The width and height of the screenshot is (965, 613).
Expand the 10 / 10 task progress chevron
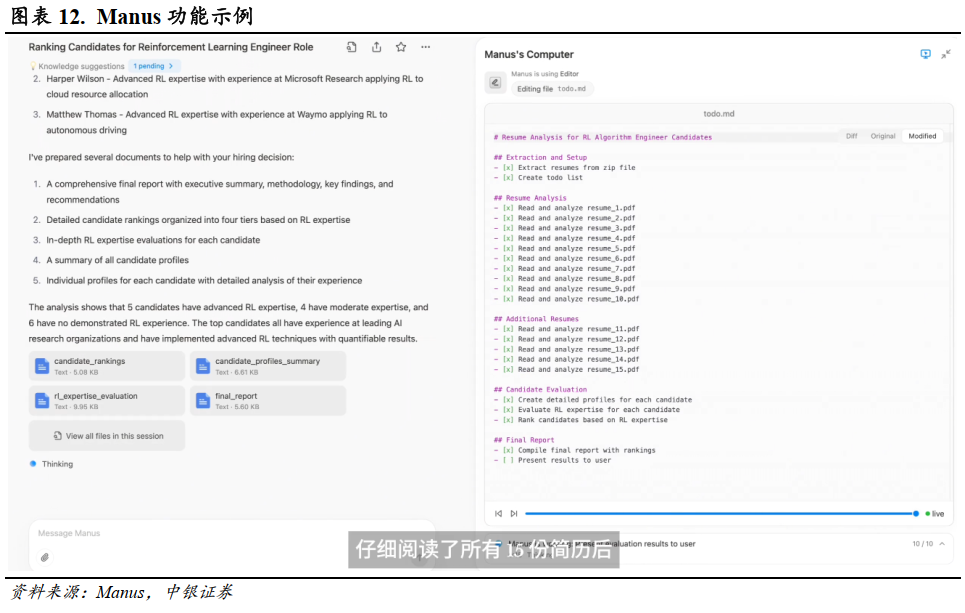[x=944, y=544]
